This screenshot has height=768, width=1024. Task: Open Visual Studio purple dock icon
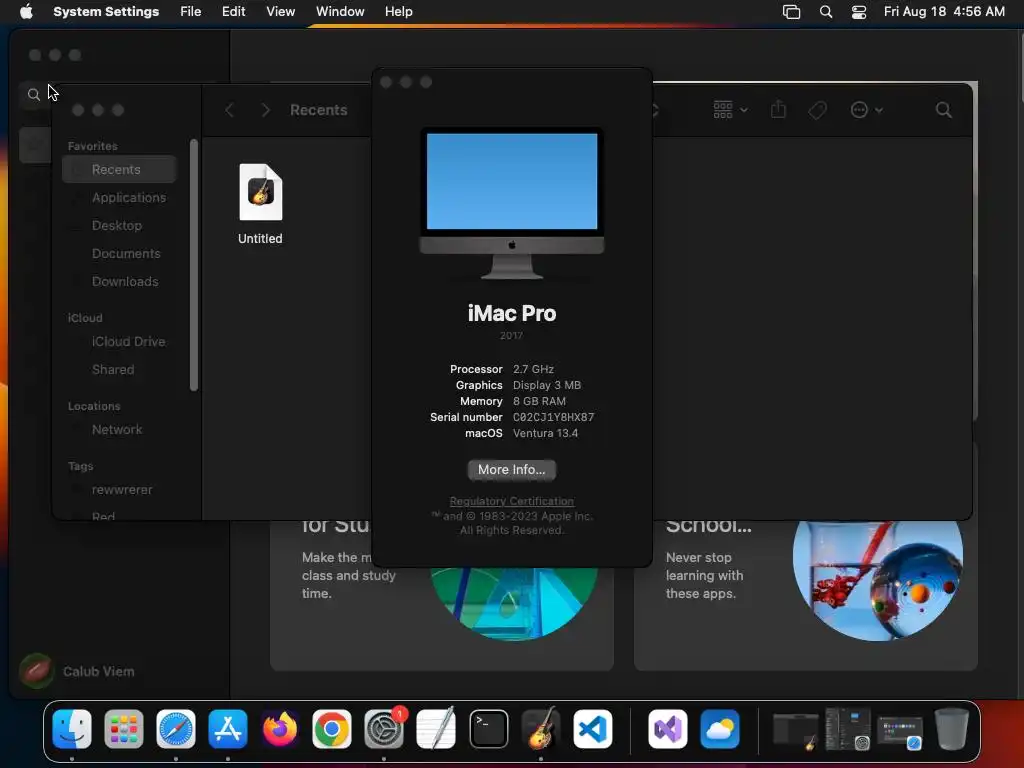click(667, 729)
